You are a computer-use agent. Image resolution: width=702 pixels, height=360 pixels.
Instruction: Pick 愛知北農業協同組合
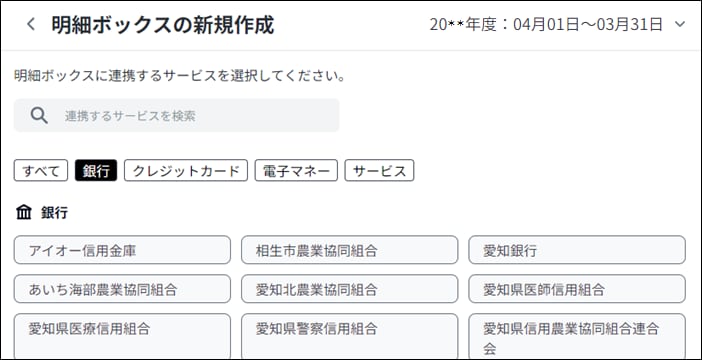coord(350,289)
